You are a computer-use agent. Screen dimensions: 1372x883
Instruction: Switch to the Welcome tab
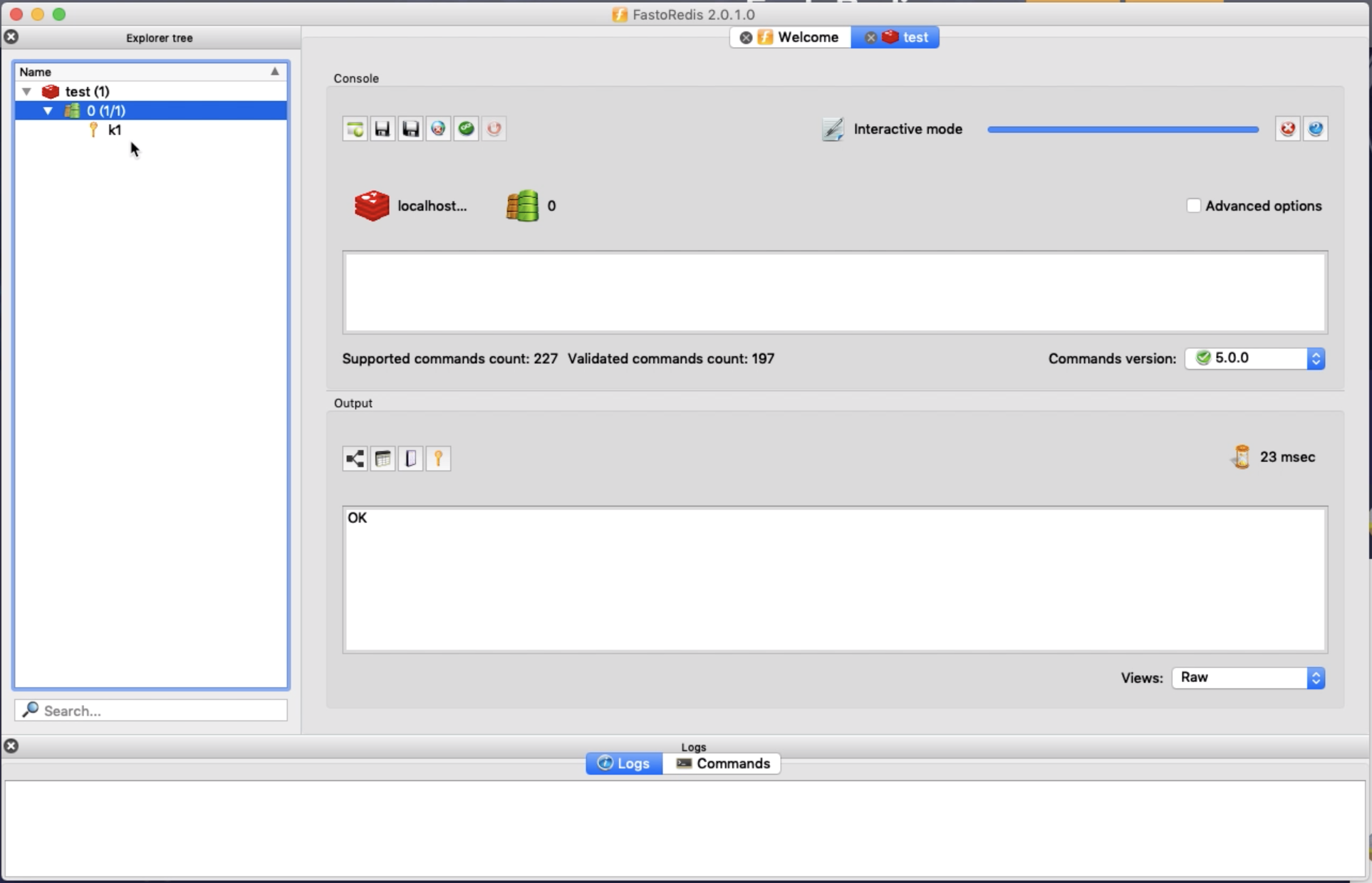(791, 37)
